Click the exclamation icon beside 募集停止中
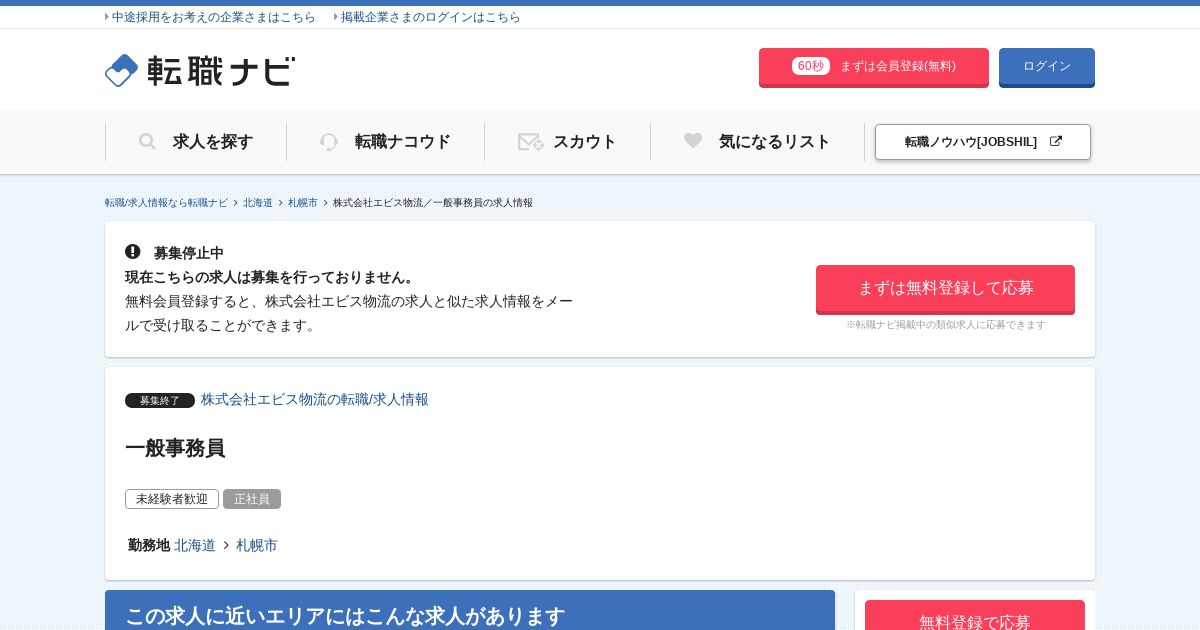 coord(133,252)
